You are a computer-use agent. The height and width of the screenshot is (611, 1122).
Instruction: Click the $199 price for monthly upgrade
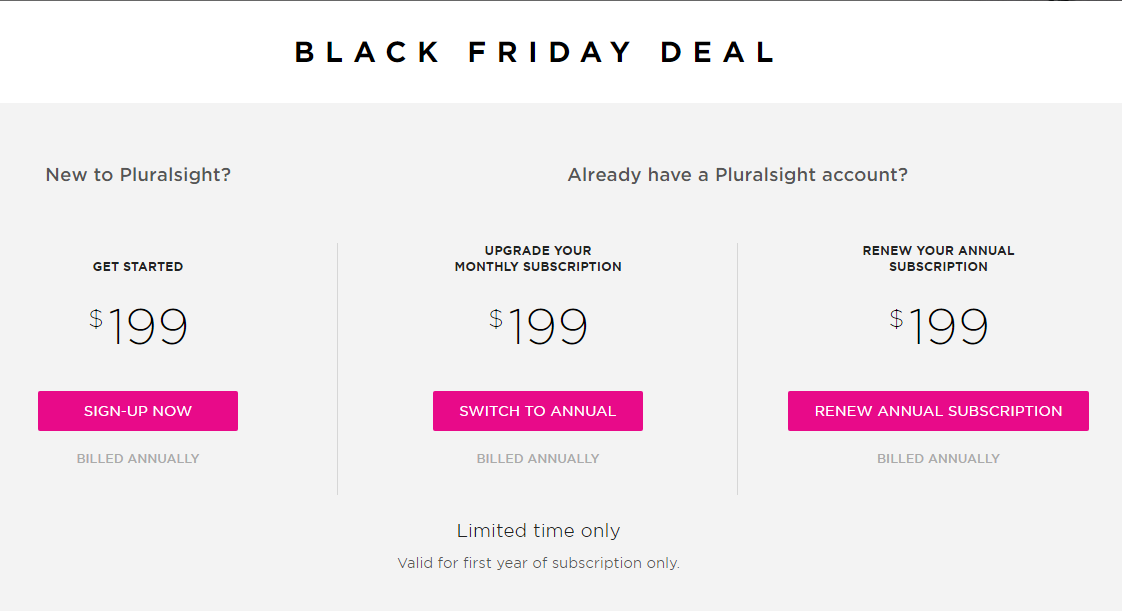pyautogui.click(x=538, y=326)
